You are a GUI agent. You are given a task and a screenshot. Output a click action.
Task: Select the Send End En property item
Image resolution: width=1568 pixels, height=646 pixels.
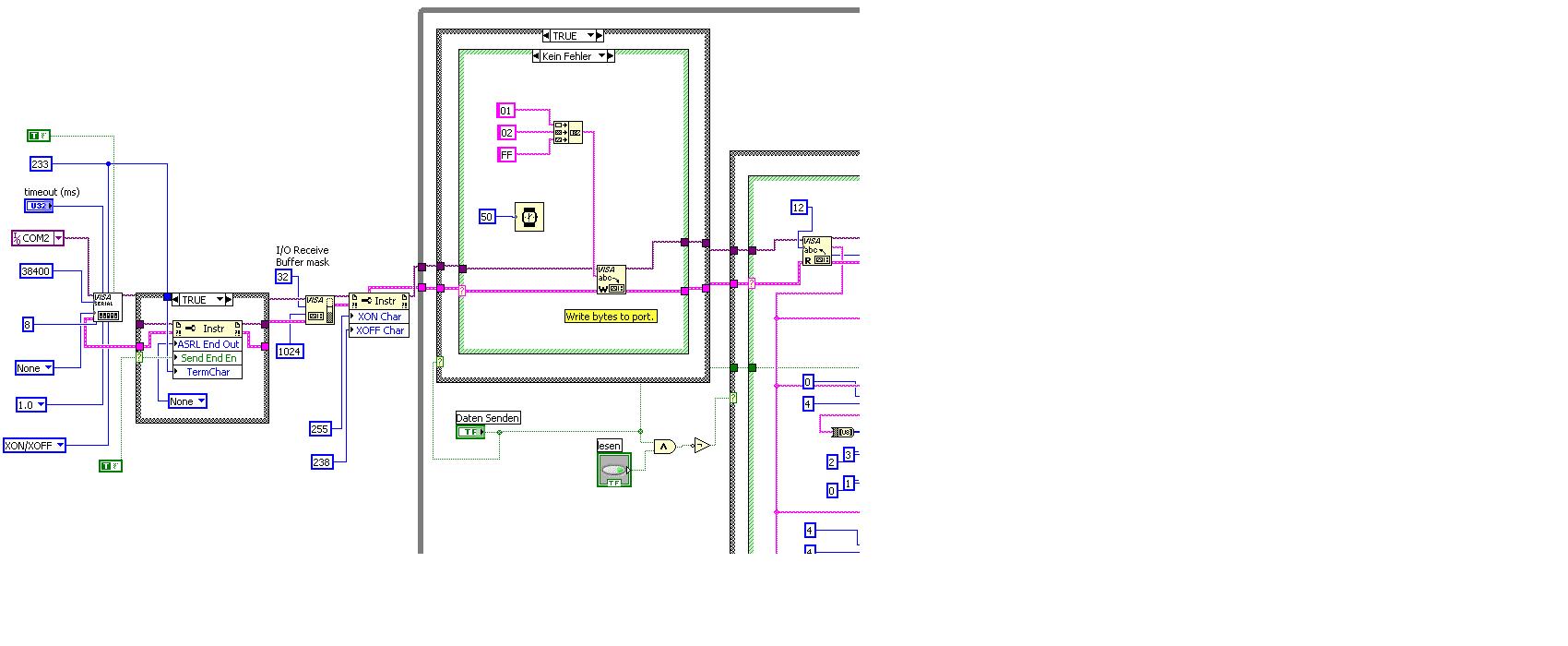pos(208,358)
